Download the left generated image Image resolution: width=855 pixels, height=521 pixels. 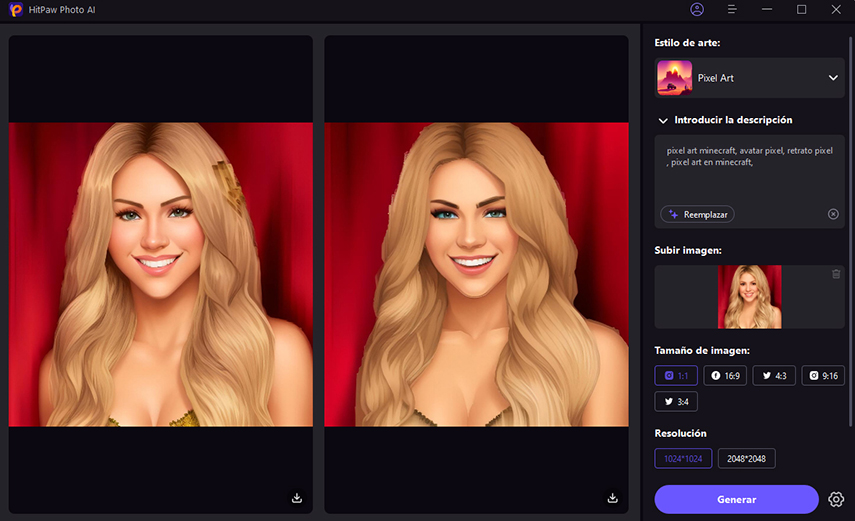tap(297, 497)
